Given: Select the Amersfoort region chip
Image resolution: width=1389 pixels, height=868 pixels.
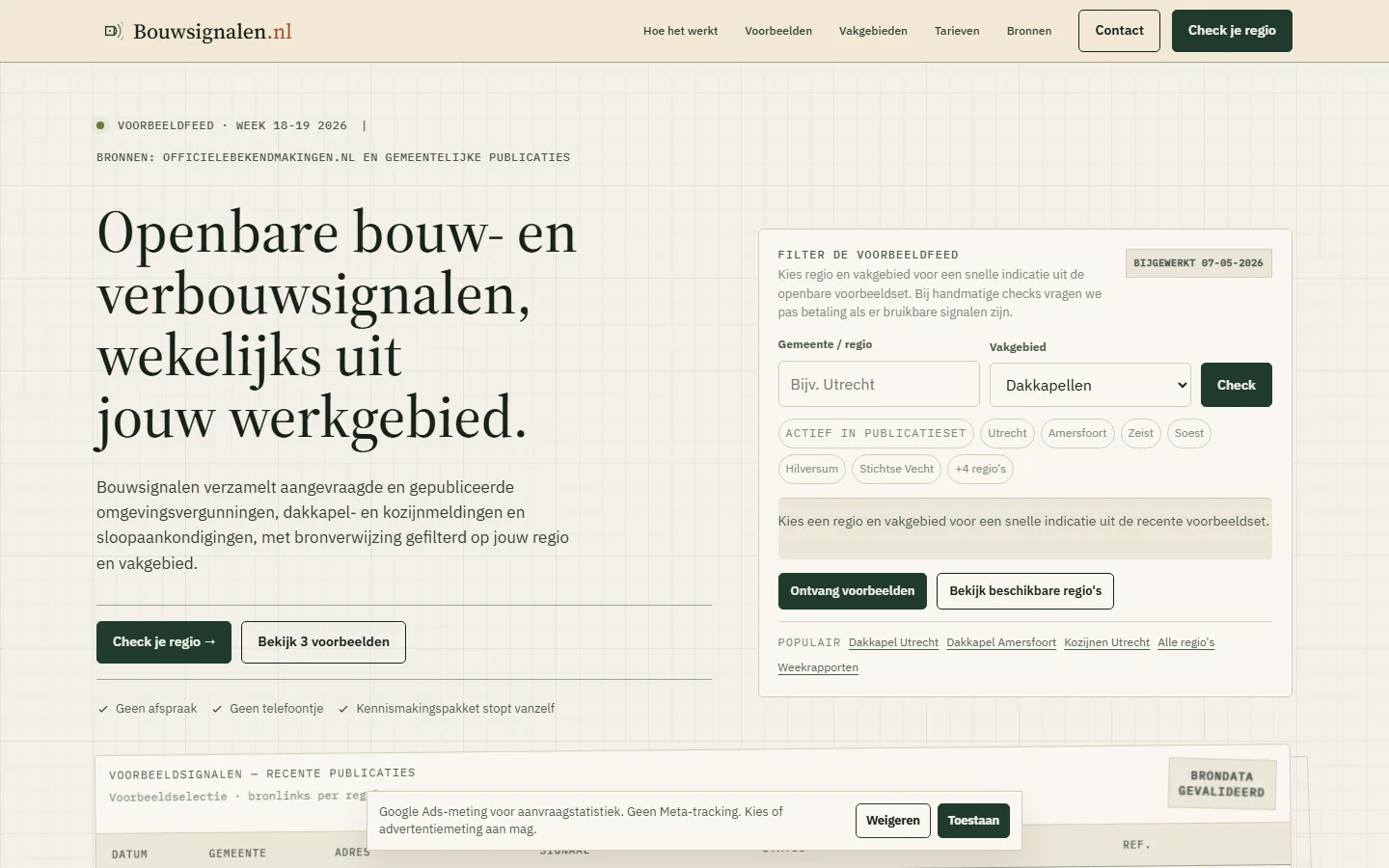Looking at the screenshot, I should (1077, 434).
